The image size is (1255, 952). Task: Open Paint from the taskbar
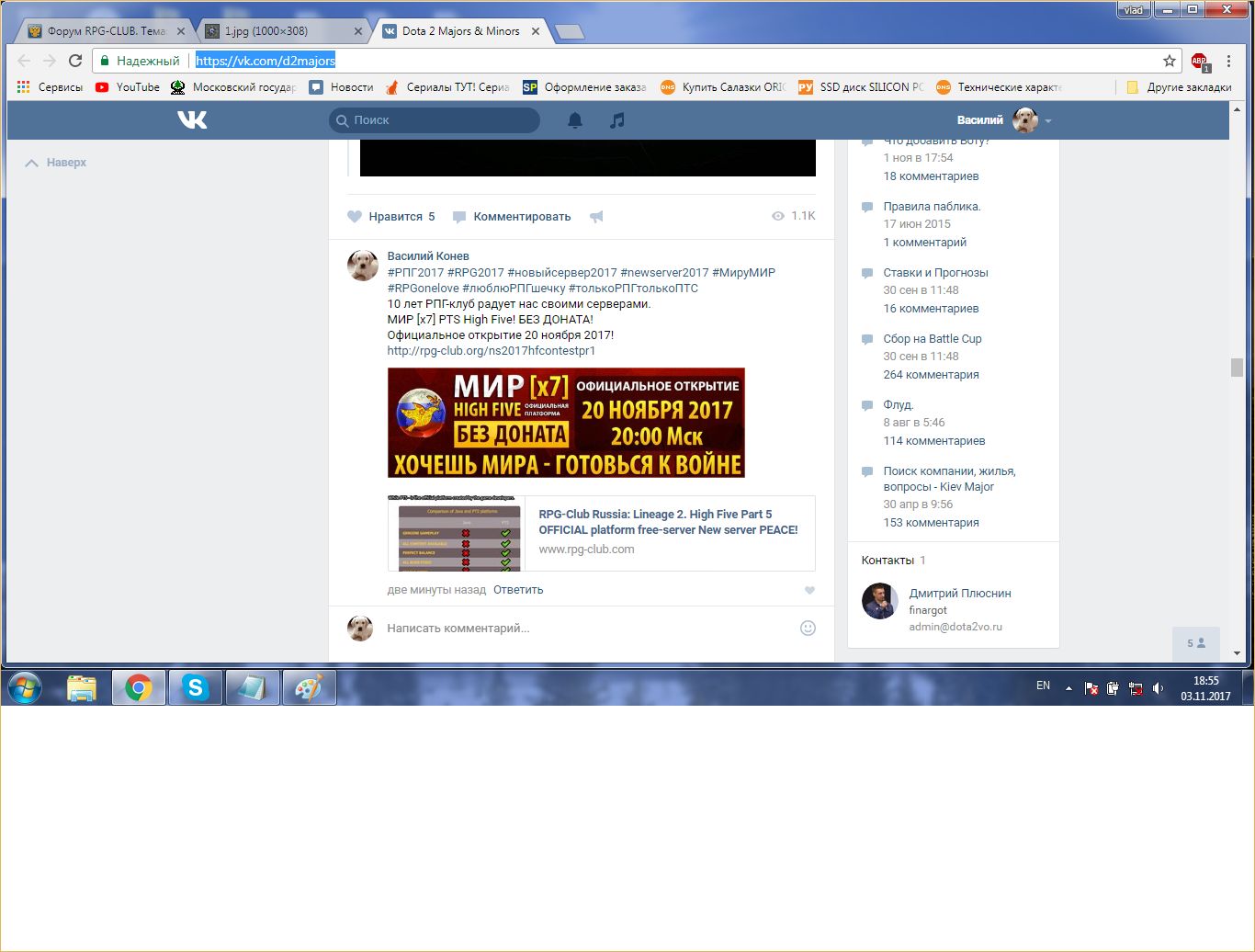[x=310, y=687]
